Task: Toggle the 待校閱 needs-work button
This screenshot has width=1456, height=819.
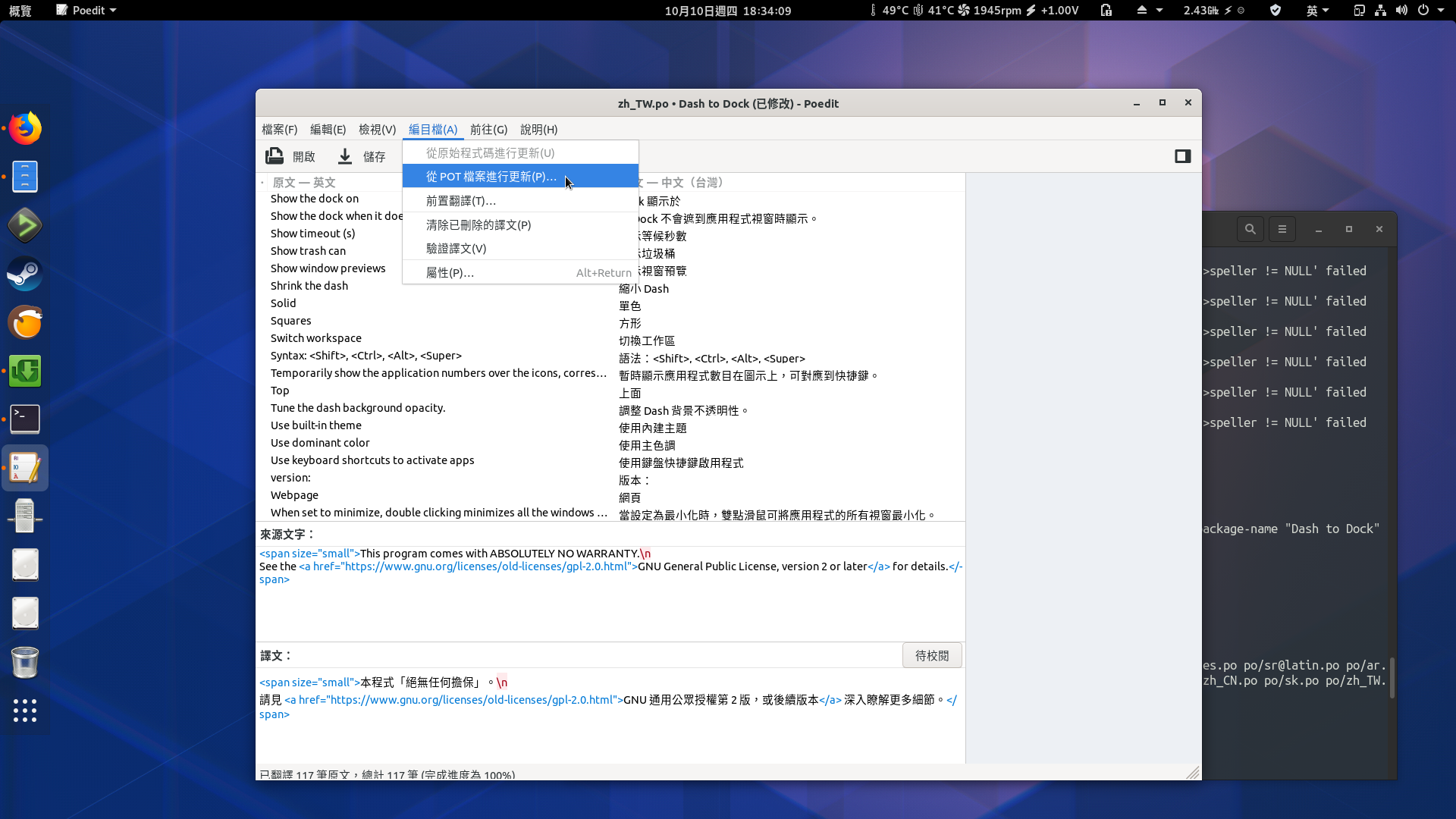Action: tap(932, 655)
